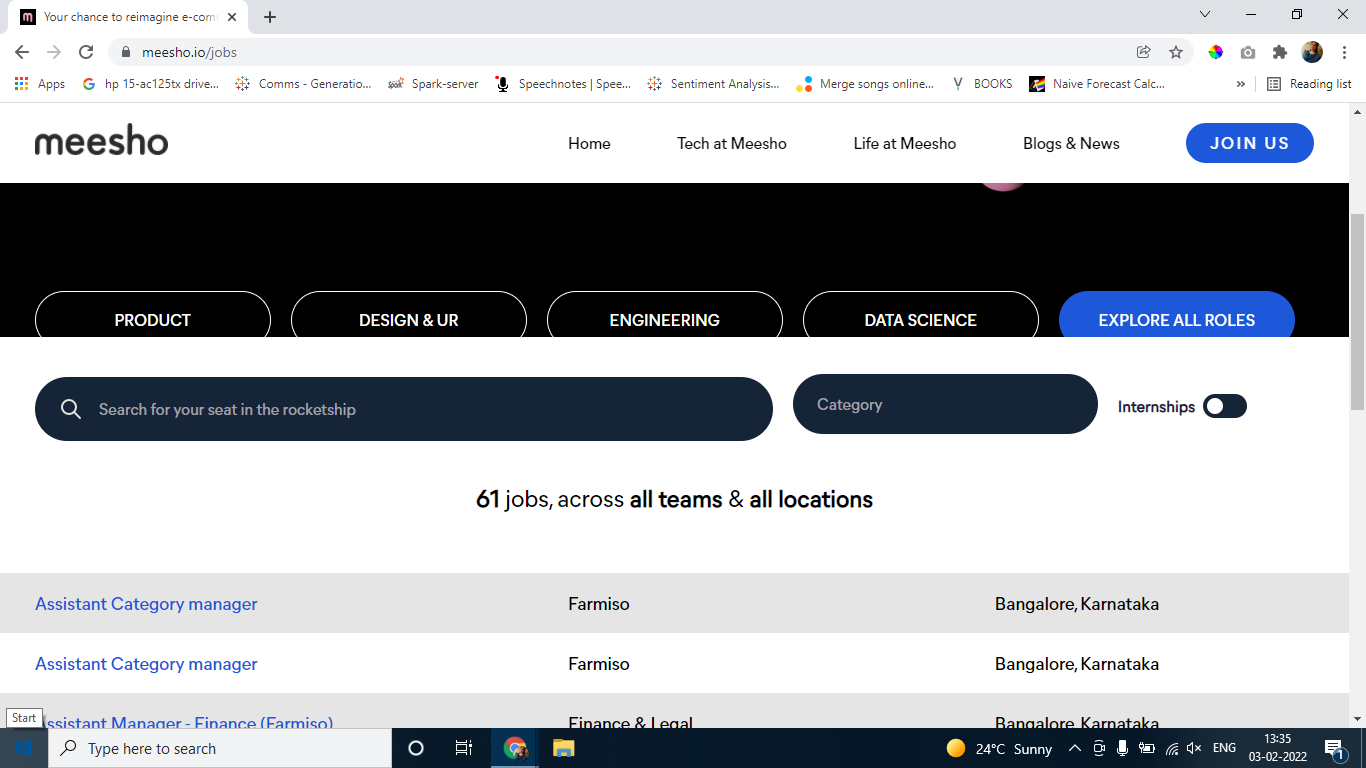The height and width of the screenshot is (768, 1366).
Task: Bookmark this page with the star icon
Action: 1176,52
